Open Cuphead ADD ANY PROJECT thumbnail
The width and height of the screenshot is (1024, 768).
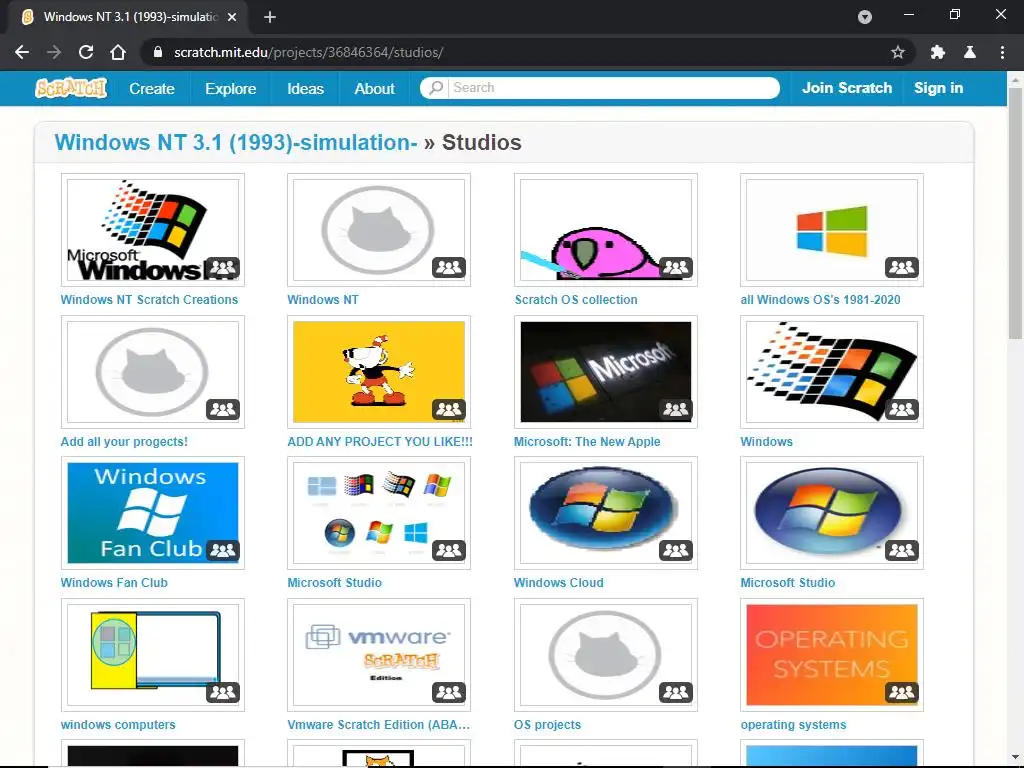379,372
